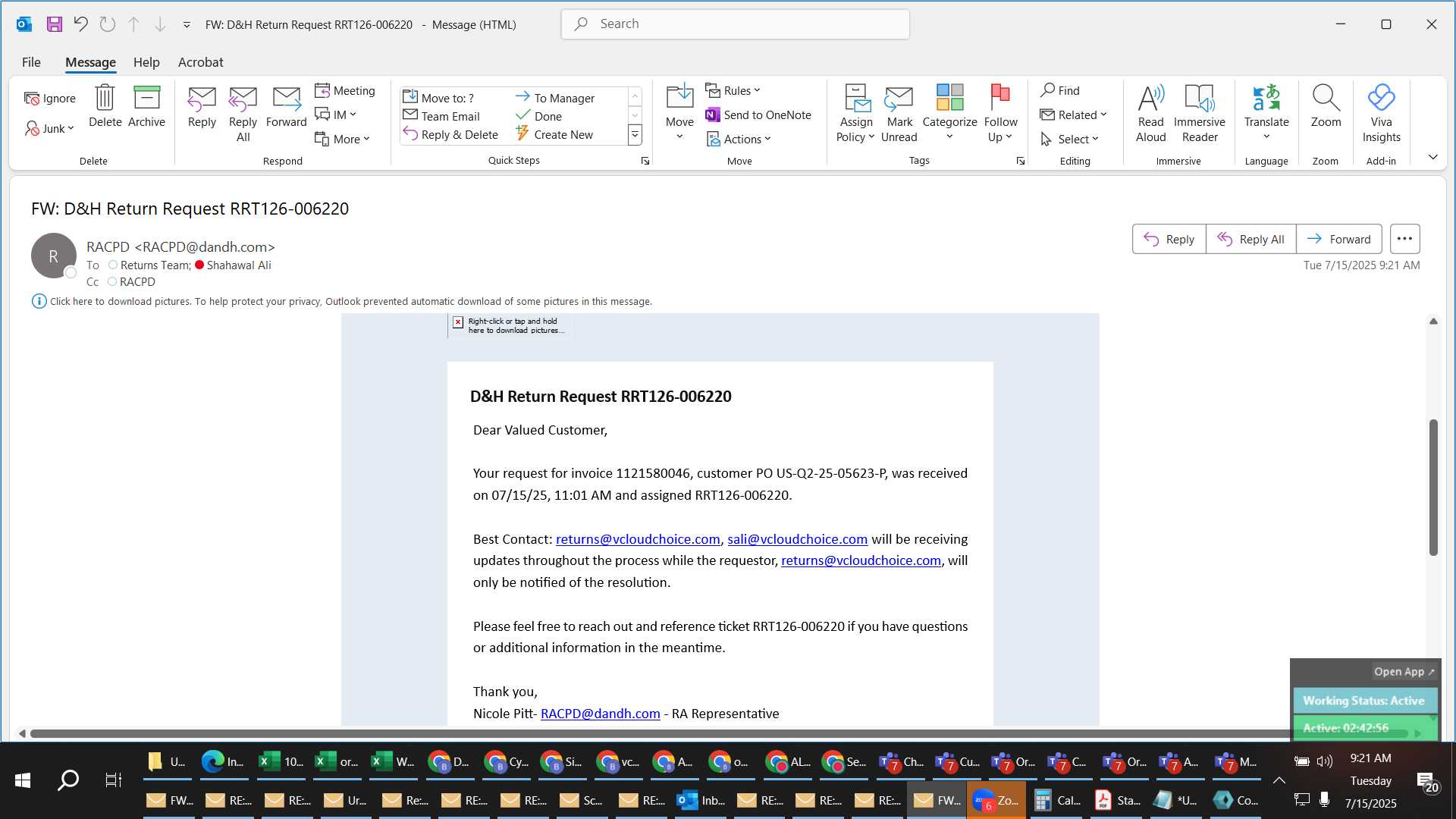
Task: Open Quick Steps dialog launcher
Action: [x=645, y=161]
